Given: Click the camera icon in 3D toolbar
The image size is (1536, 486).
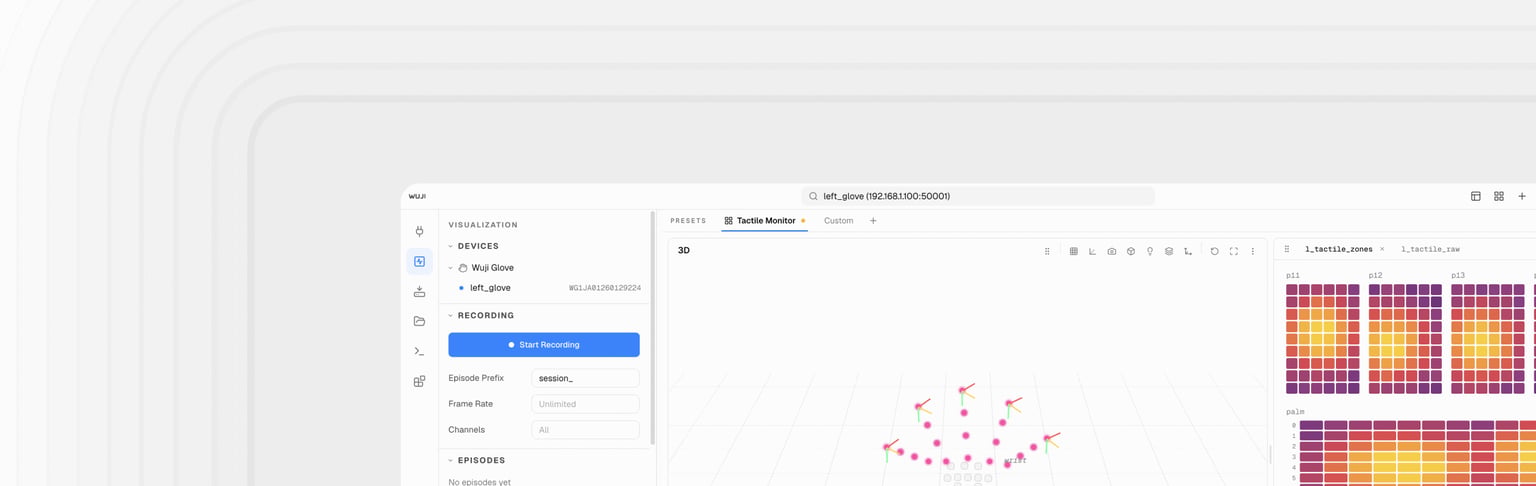Looking at the screenshot, I should [1111, 251].
